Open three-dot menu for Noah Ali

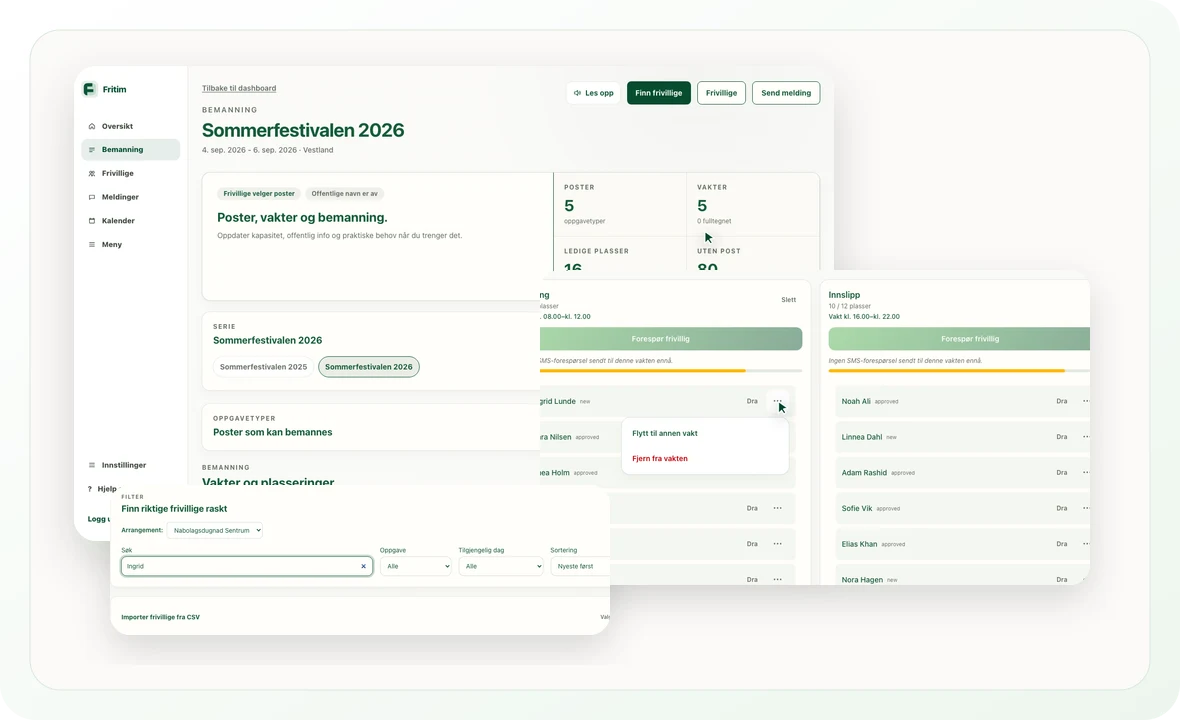pyautogui.click(x=1085, y=401)
